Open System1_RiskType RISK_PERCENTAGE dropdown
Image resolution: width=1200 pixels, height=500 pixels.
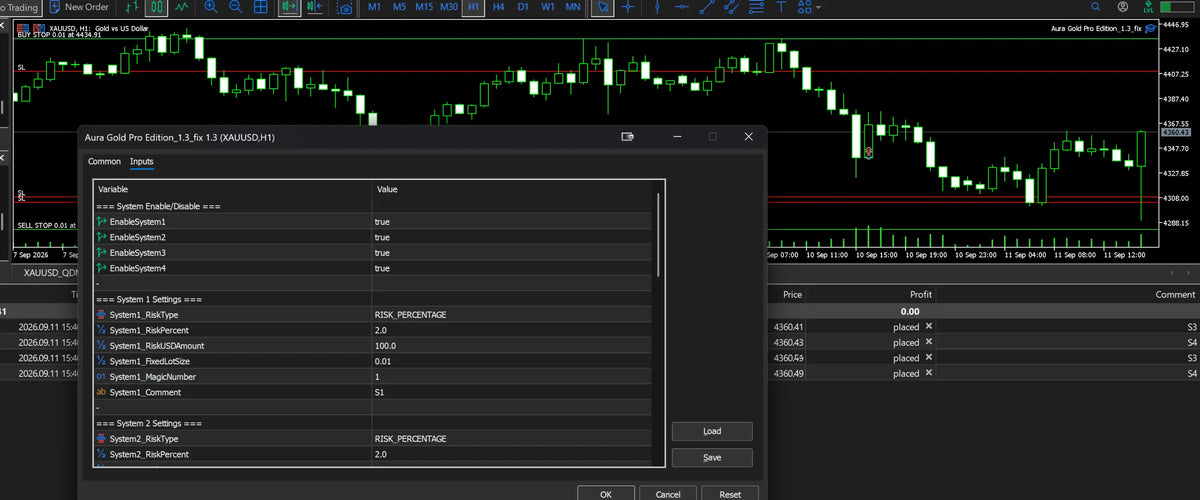(x=511, y=314)
